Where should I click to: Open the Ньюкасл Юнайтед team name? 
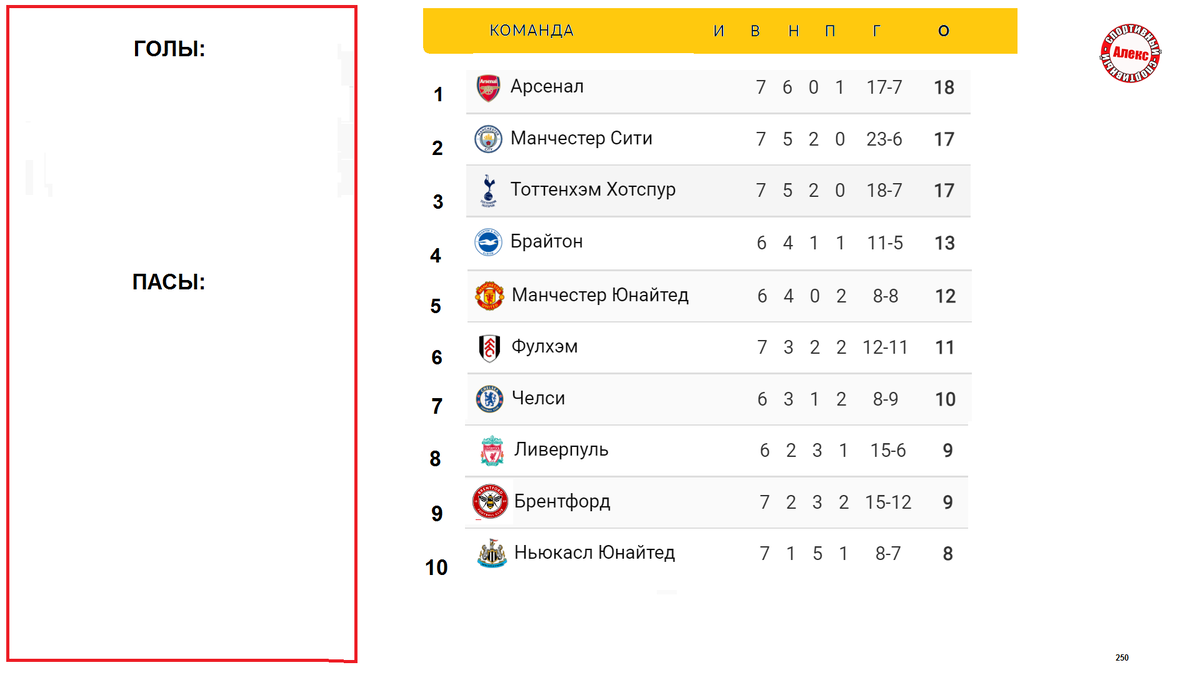point(595,553)
